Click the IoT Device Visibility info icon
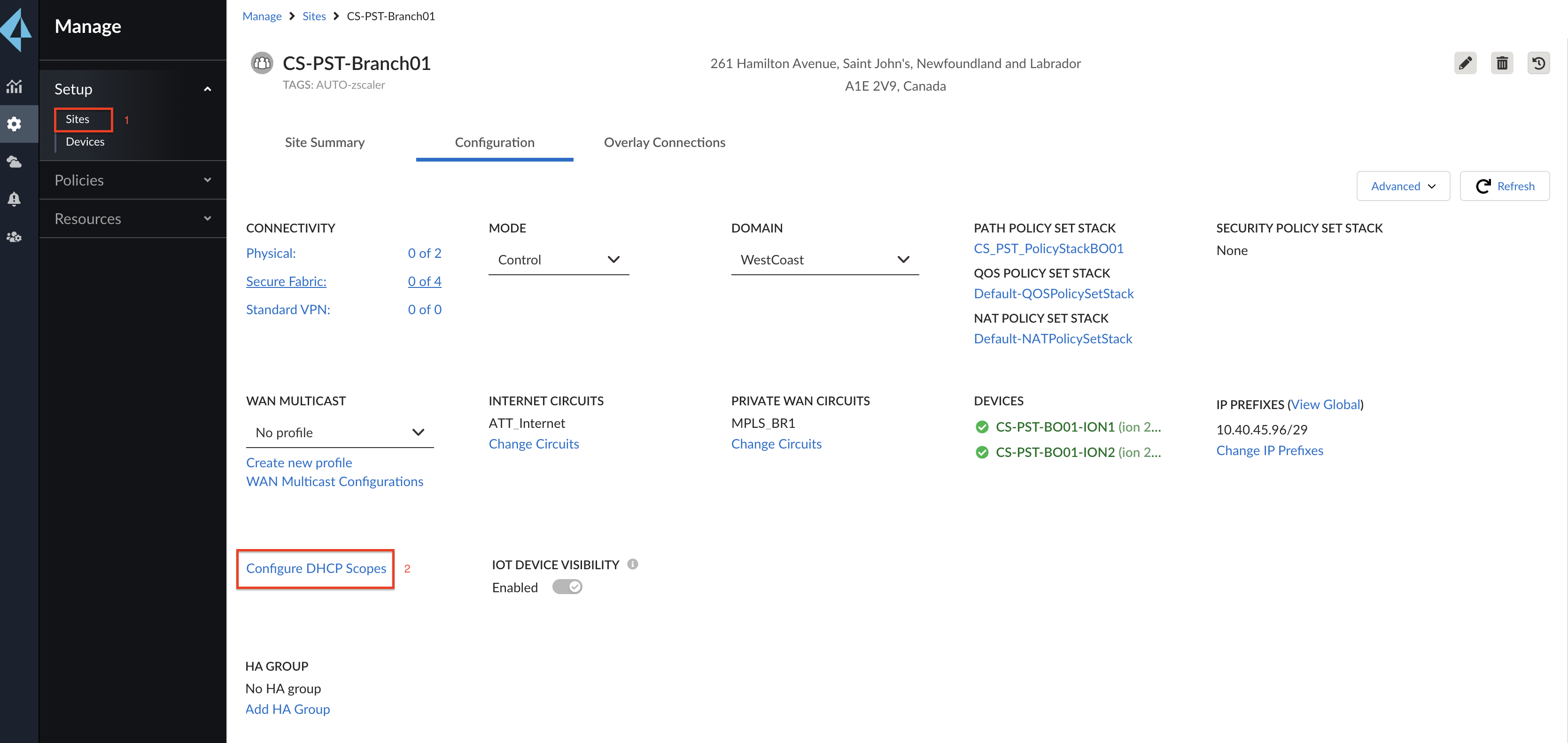1568x743 pixels. pyautogui.click(x=632, y=564)
